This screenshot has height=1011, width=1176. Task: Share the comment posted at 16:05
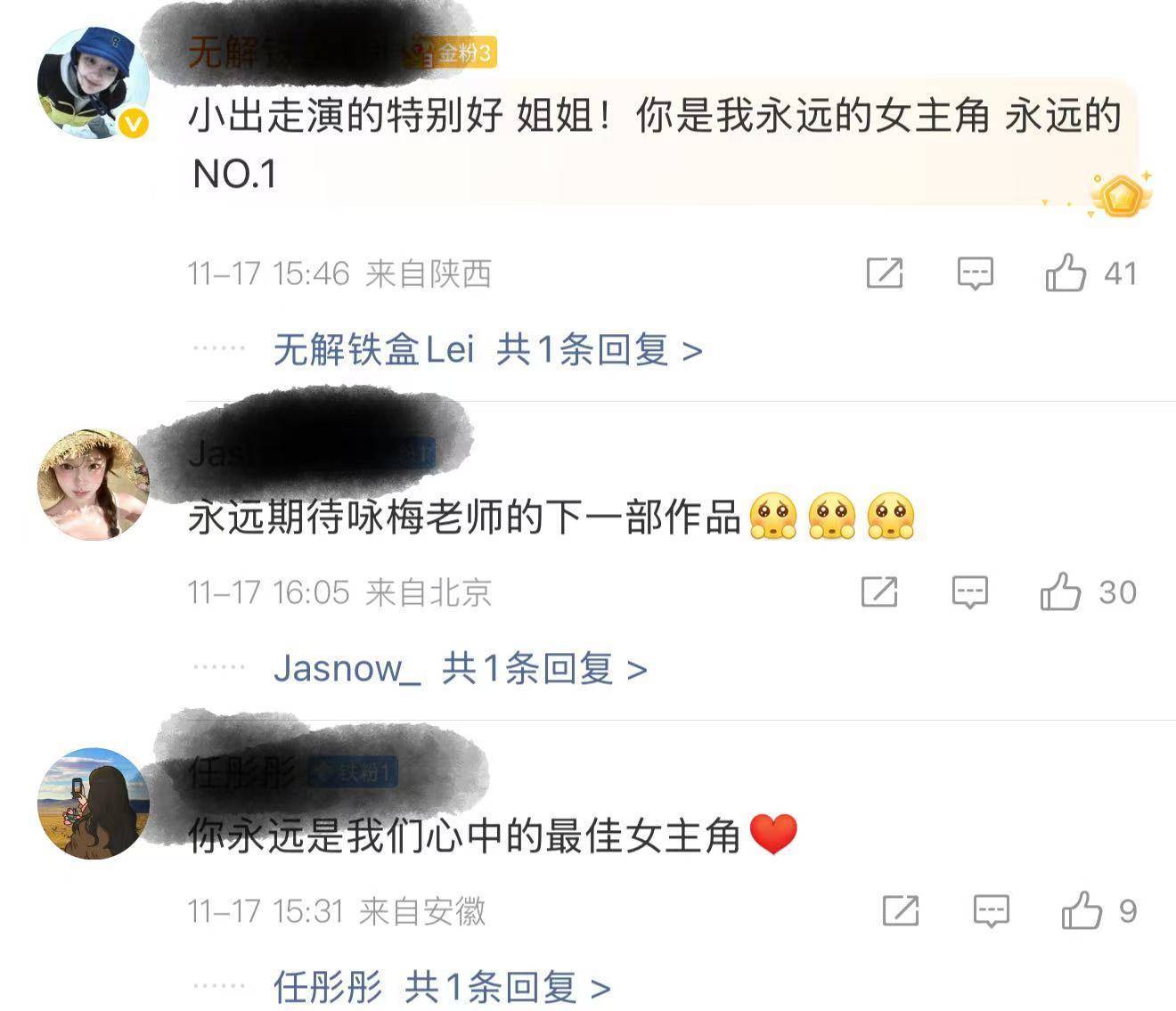879,591
